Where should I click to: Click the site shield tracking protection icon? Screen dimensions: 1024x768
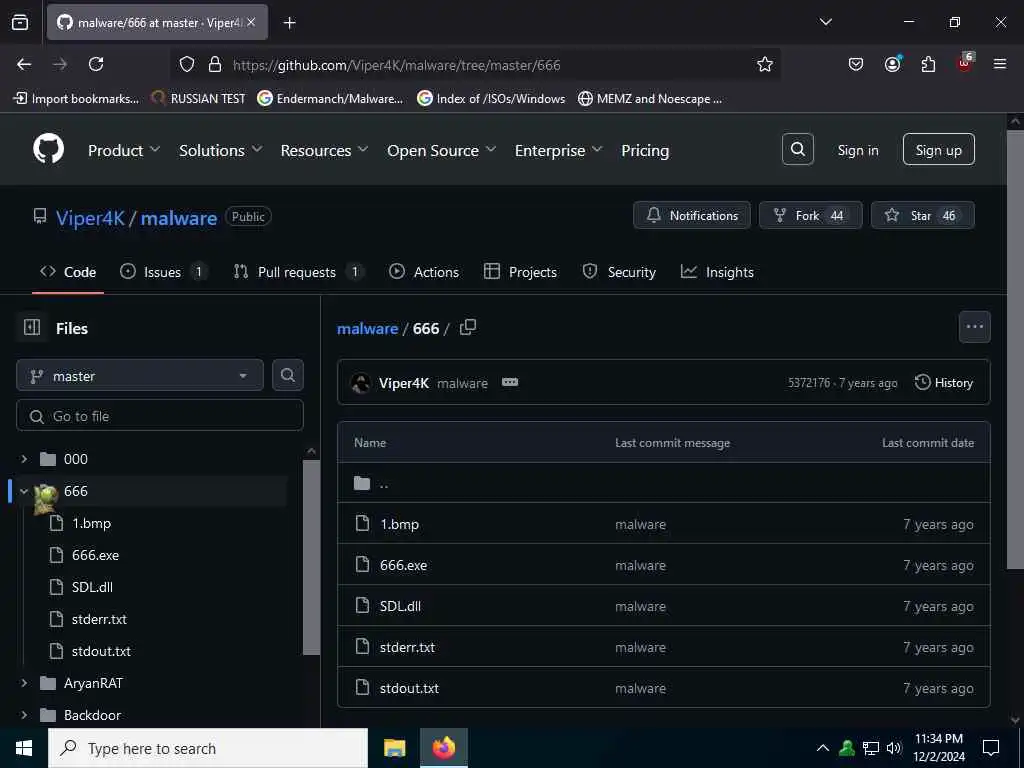coord(187,64)
